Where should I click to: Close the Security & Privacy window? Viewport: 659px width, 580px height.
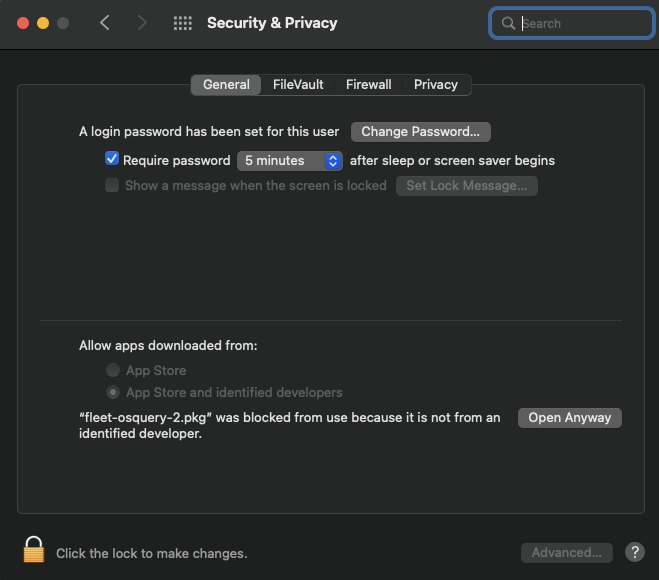coord(23,23)
